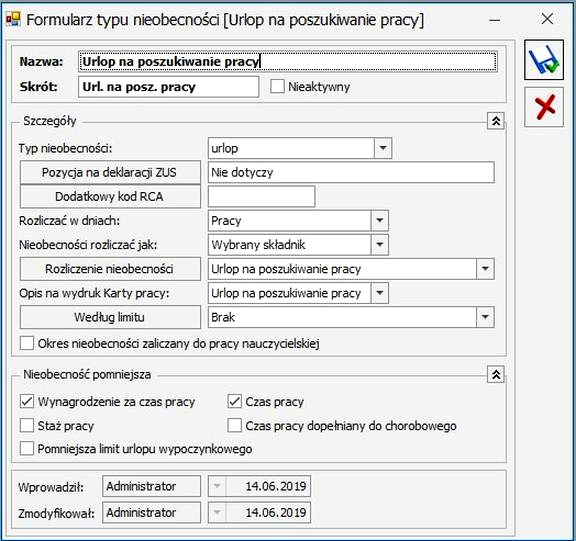576x541 pixels.
Task: Focus the Nazwa text field
Action: click(288, 61)
